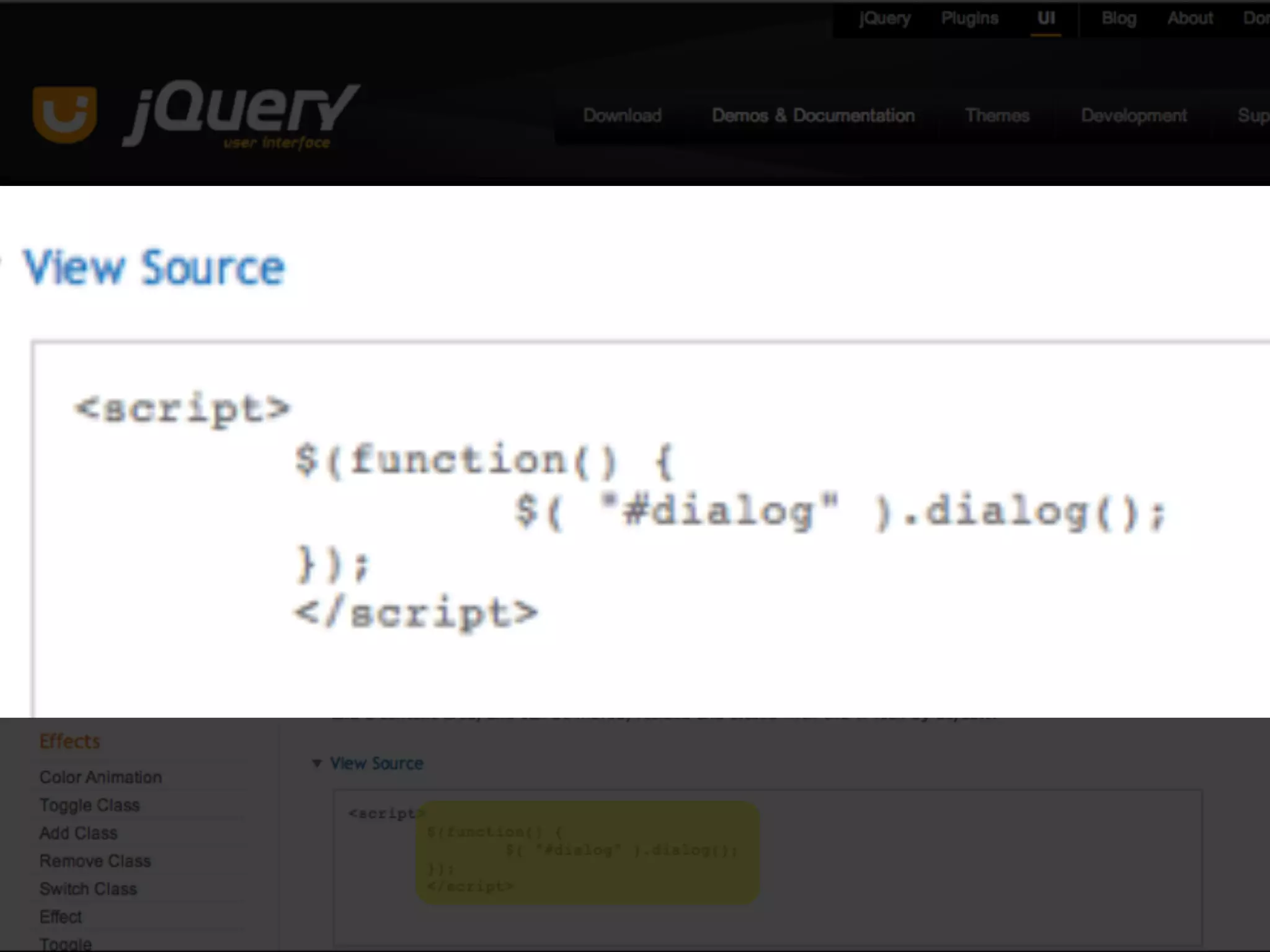Open the About top navigation link

coord(1190,19)
